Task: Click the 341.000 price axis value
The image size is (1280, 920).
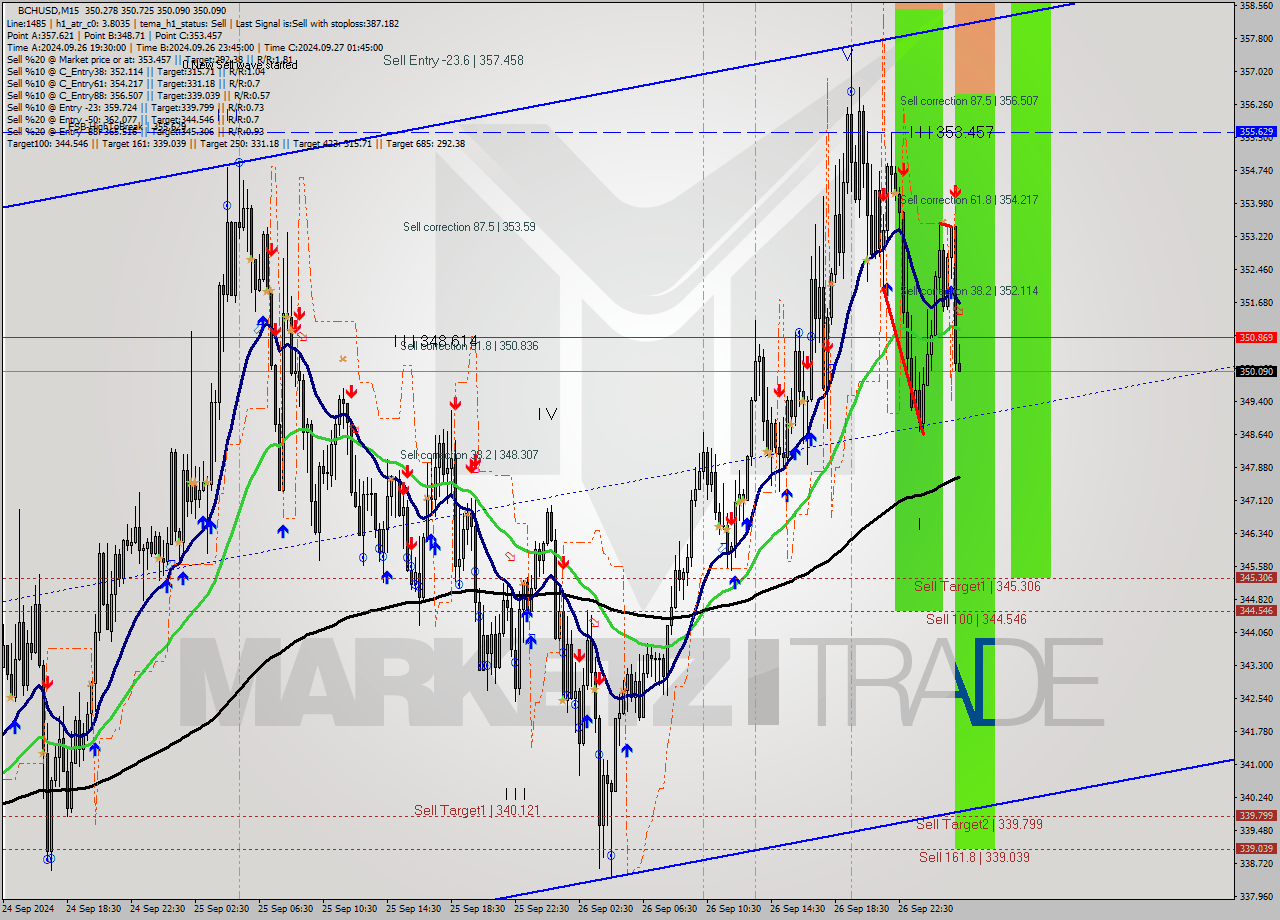Action: pos(1256,764)
